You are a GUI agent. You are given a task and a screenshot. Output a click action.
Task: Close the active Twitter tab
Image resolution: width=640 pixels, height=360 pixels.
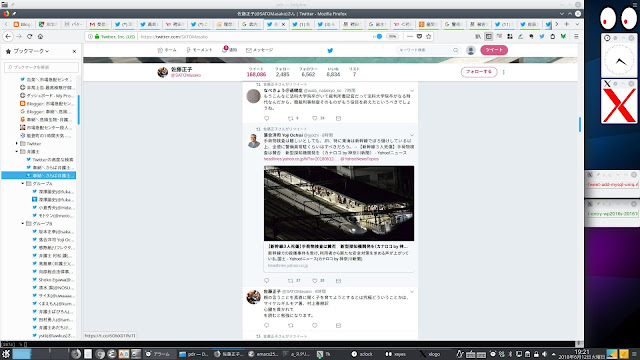click(x=283, y=24)
